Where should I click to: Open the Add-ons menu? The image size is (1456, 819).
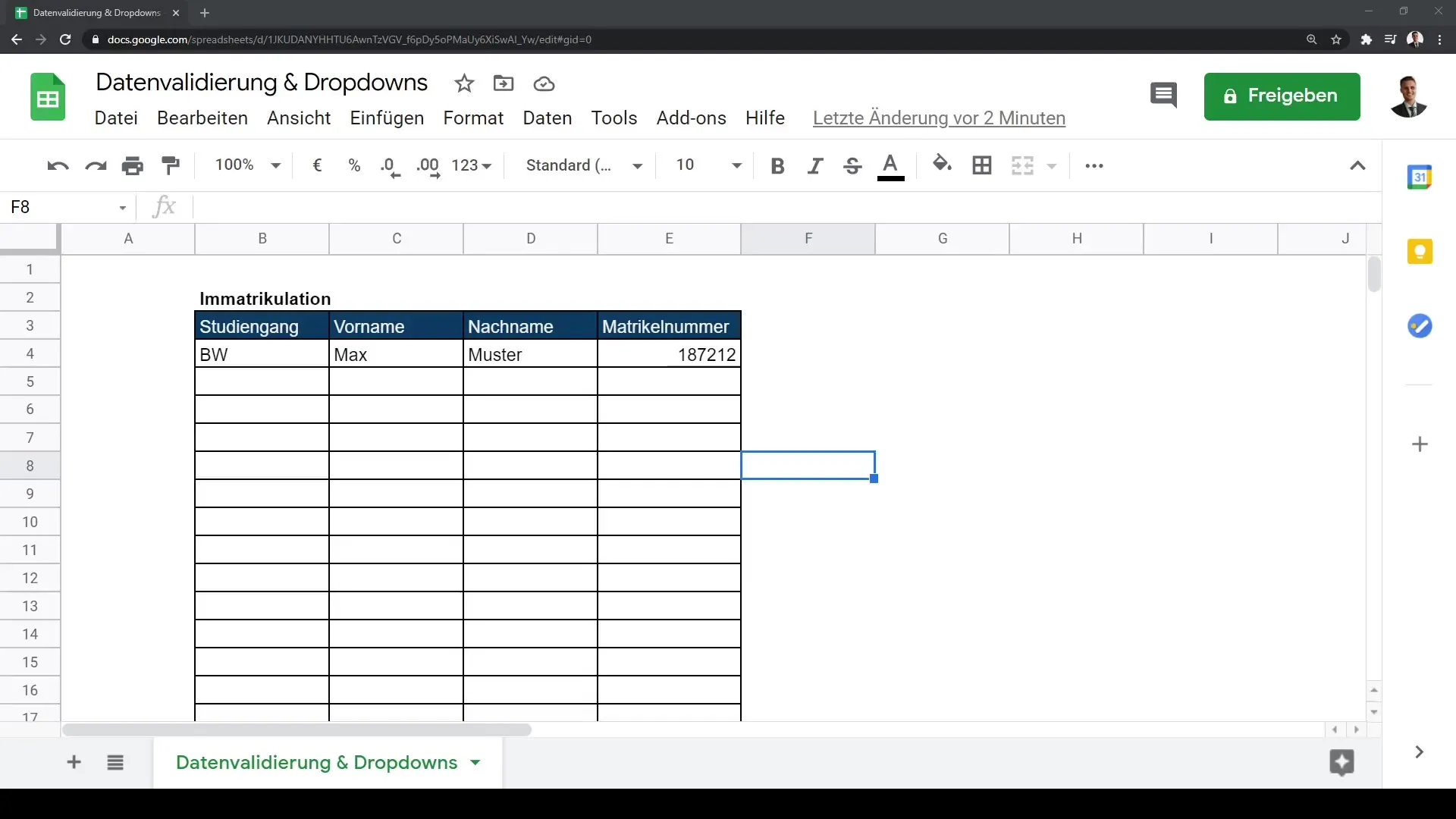(x=692, y=118)
